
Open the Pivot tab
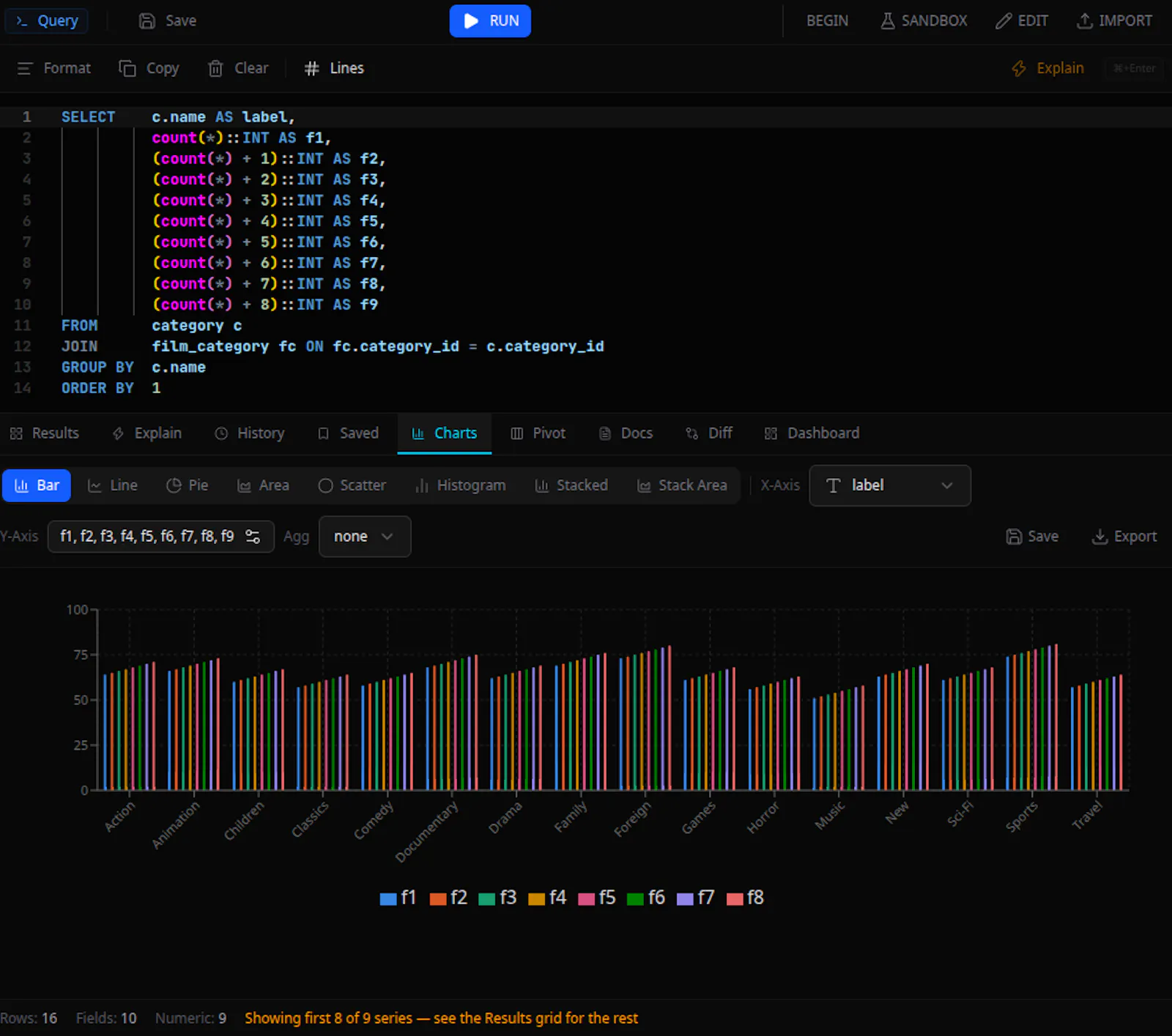click(x=538, y=433)
